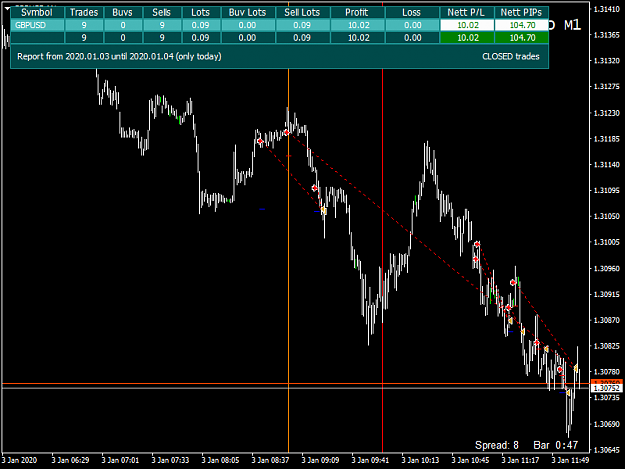Click the 0.09 Sell Lots value in GBPUSD row
The image size is (625, 469).
coord(303,26)
